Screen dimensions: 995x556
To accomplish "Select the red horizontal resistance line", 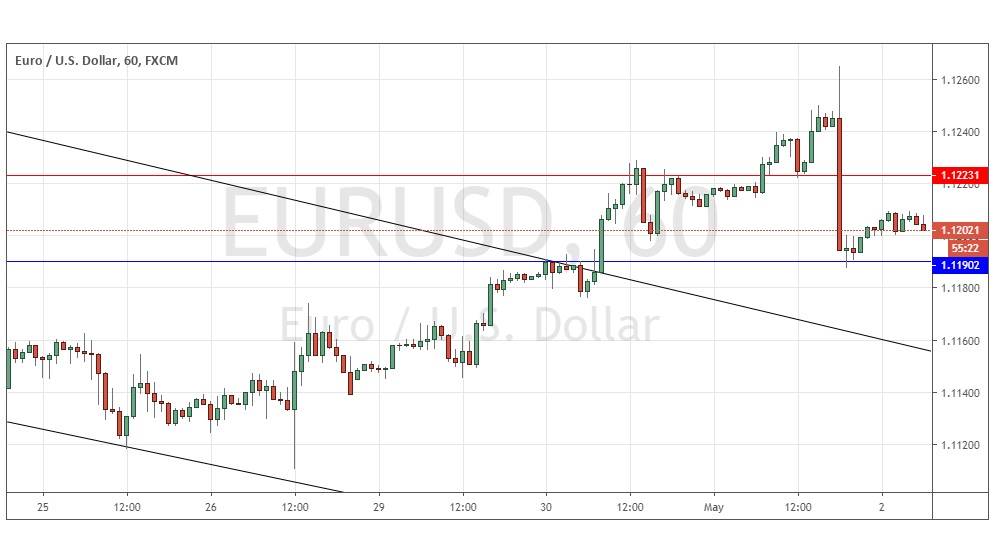I will [400, 175].
